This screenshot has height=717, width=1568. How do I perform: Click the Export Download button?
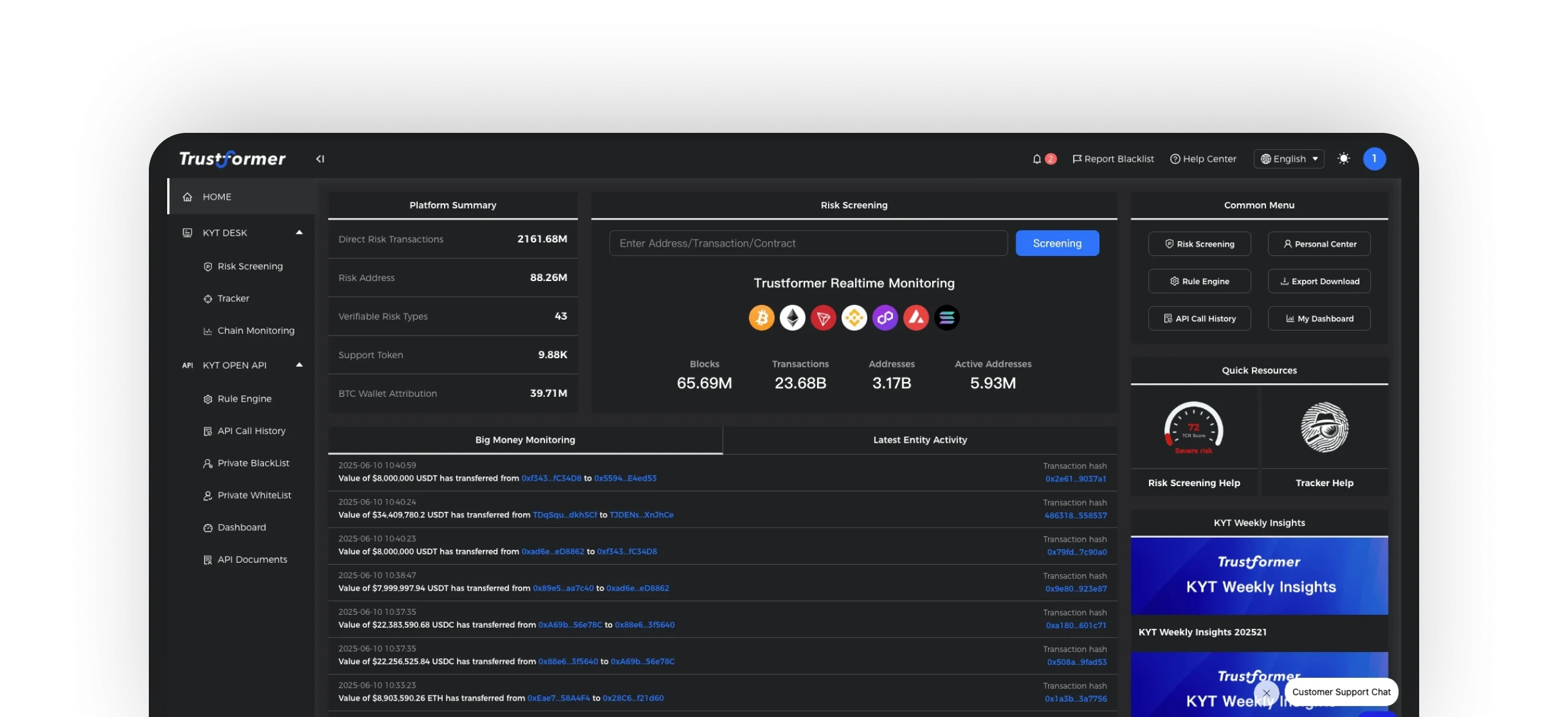[1319, 281]
